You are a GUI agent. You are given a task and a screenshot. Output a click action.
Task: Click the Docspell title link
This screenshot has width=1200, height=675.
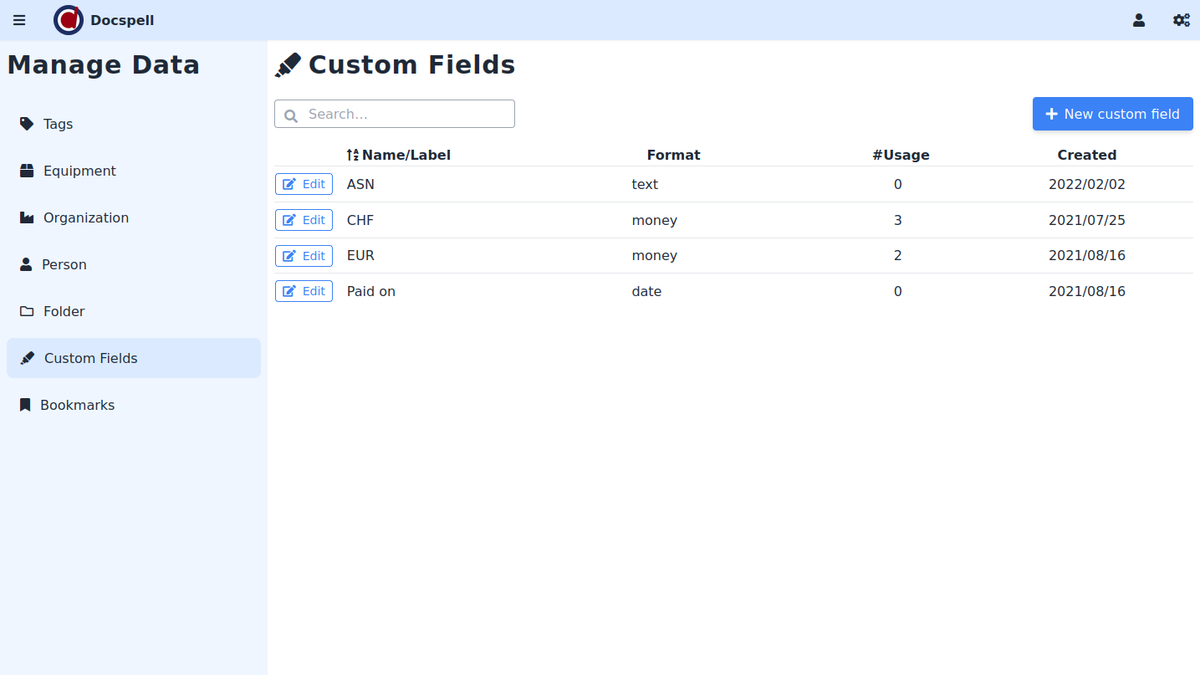click(x=122, y=20)
